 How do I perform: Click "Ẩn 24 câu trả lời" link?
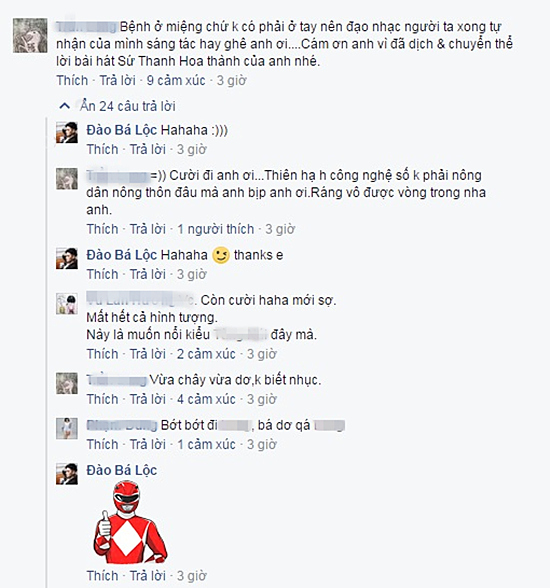point(127,106)
